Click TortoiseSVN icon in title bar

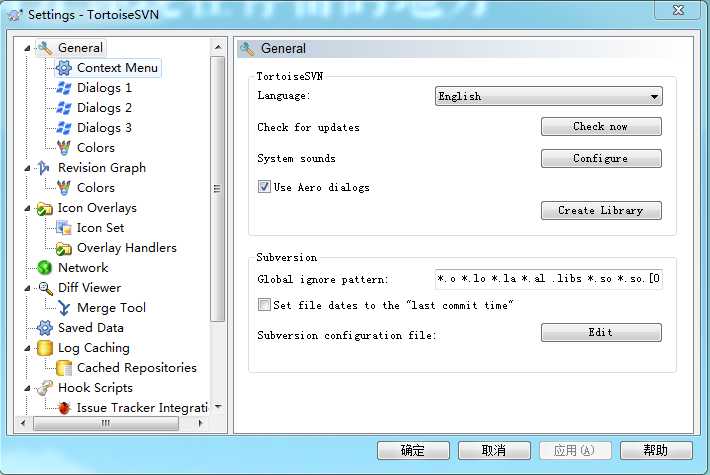(15, 14)
